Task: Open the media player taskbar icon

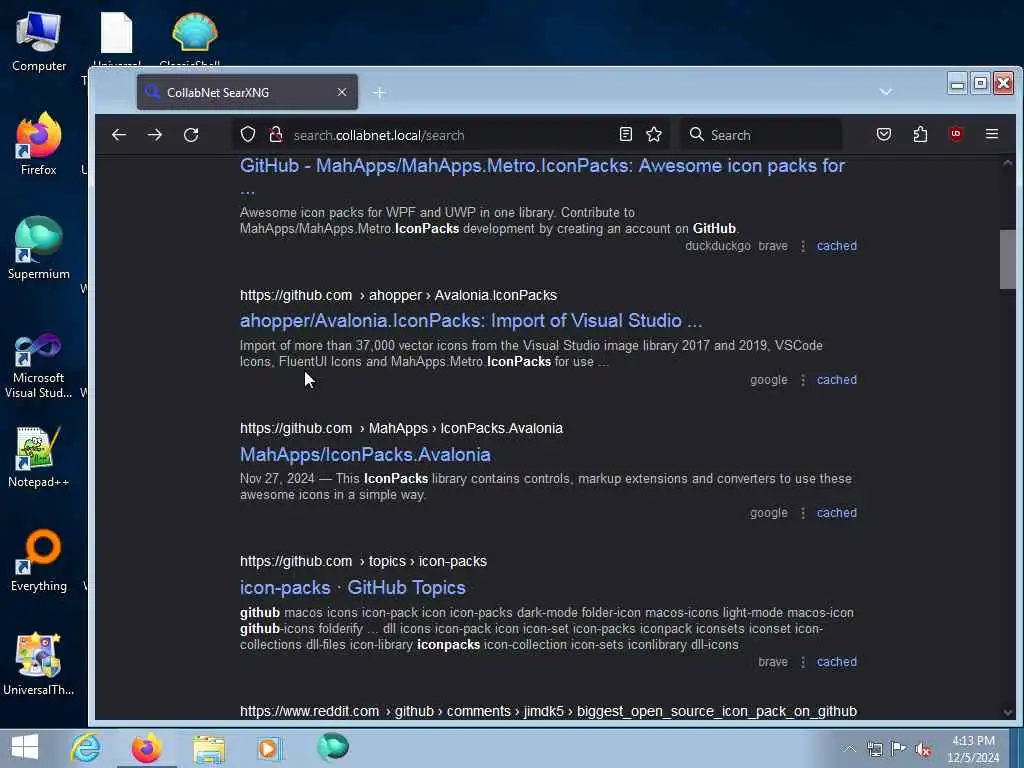Action: tap(270, 748)
